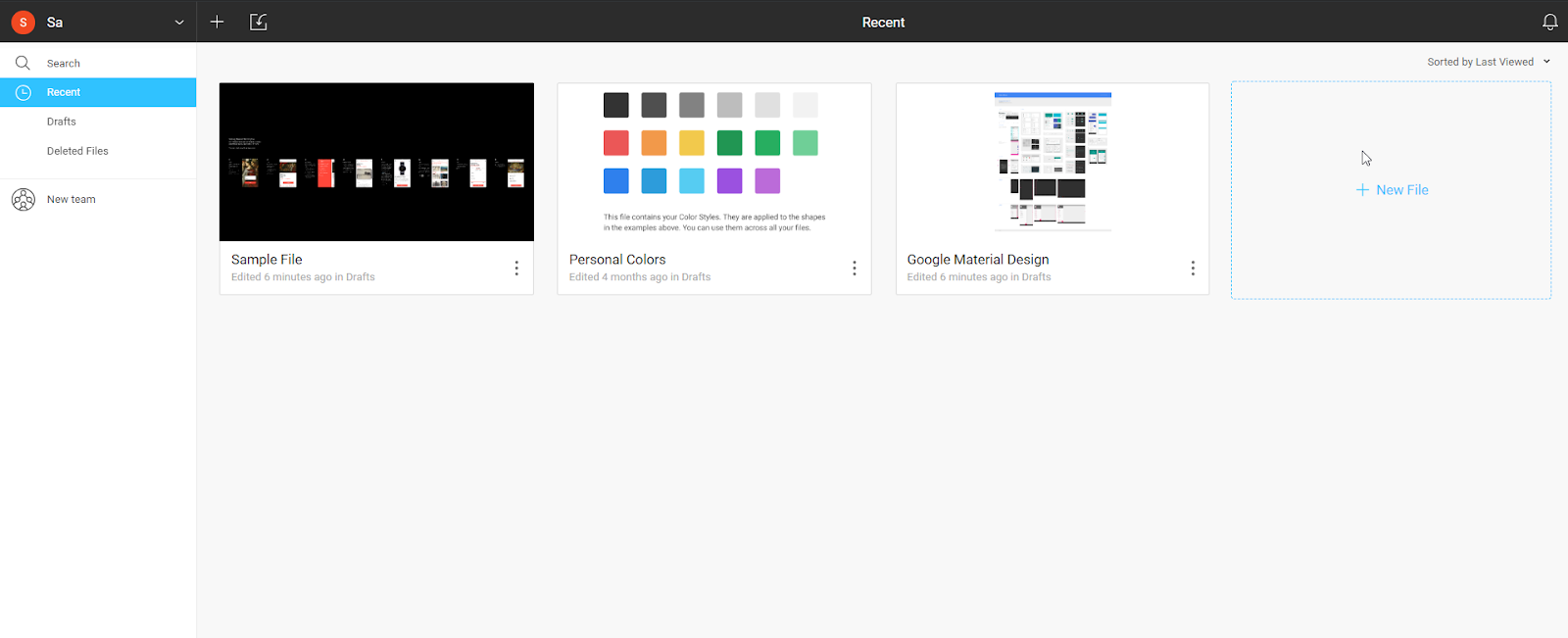
Task: Click the New team people icon
Action: [x=23, y=200]
